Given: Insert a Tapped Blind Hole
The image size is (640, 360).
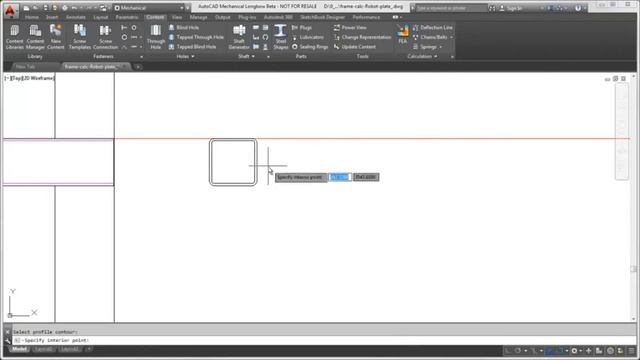Looking at the screenshot, I should click(x=192, y=47).
